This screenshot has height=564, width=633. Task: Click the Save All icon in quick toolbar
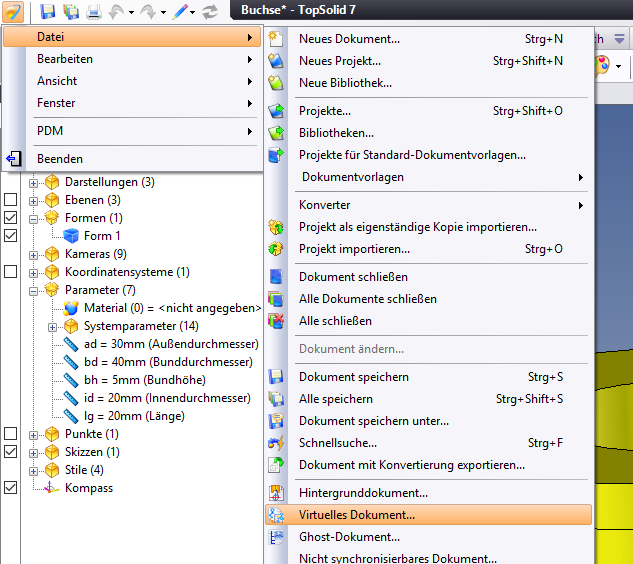(71, 11)
